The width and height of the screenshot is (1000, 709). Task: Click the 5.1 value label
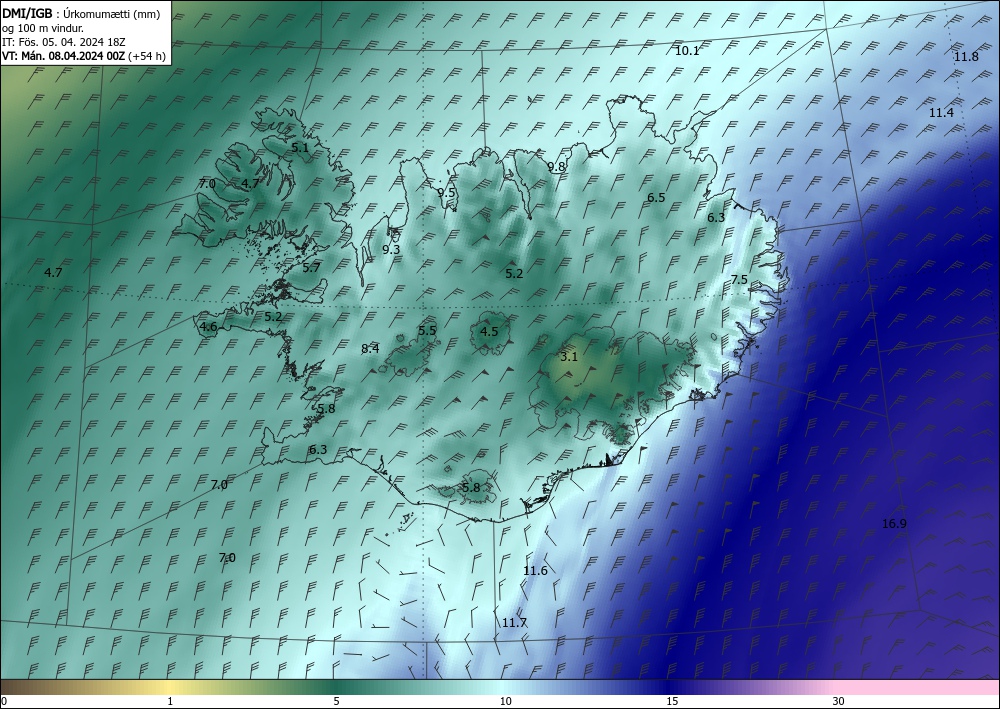[300, 147]
